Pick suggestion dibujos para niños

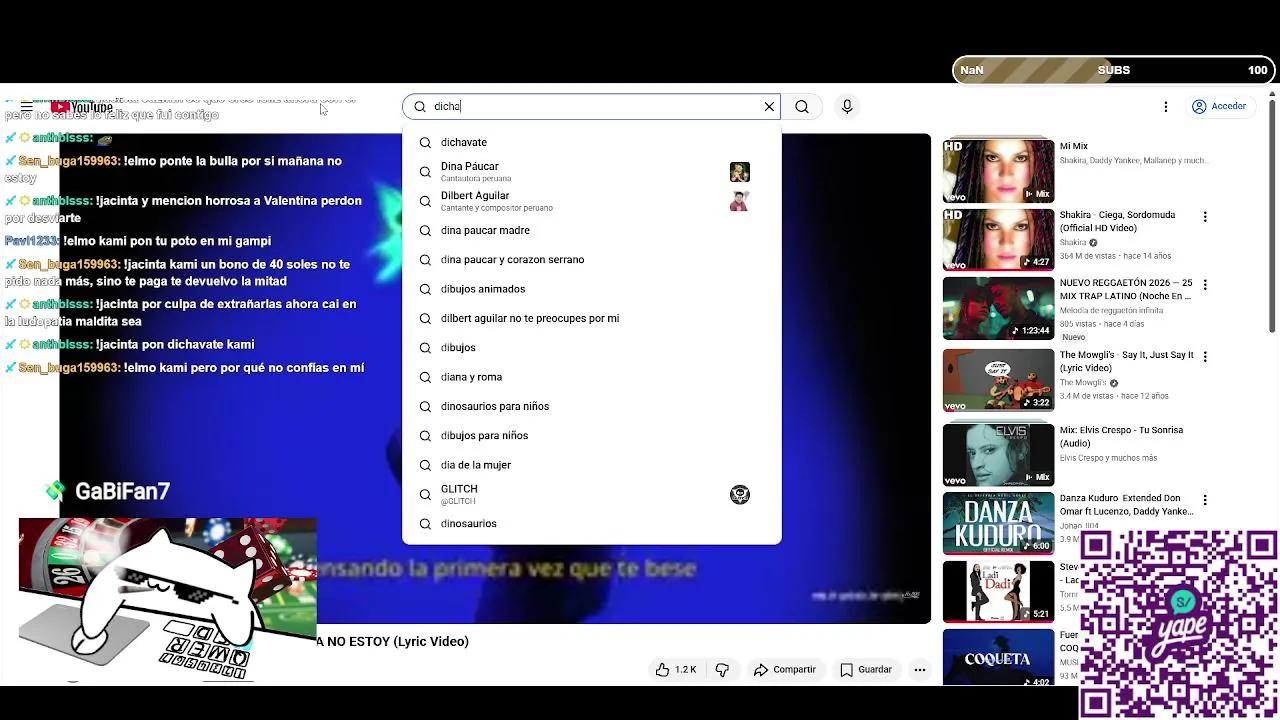(591, 436)
